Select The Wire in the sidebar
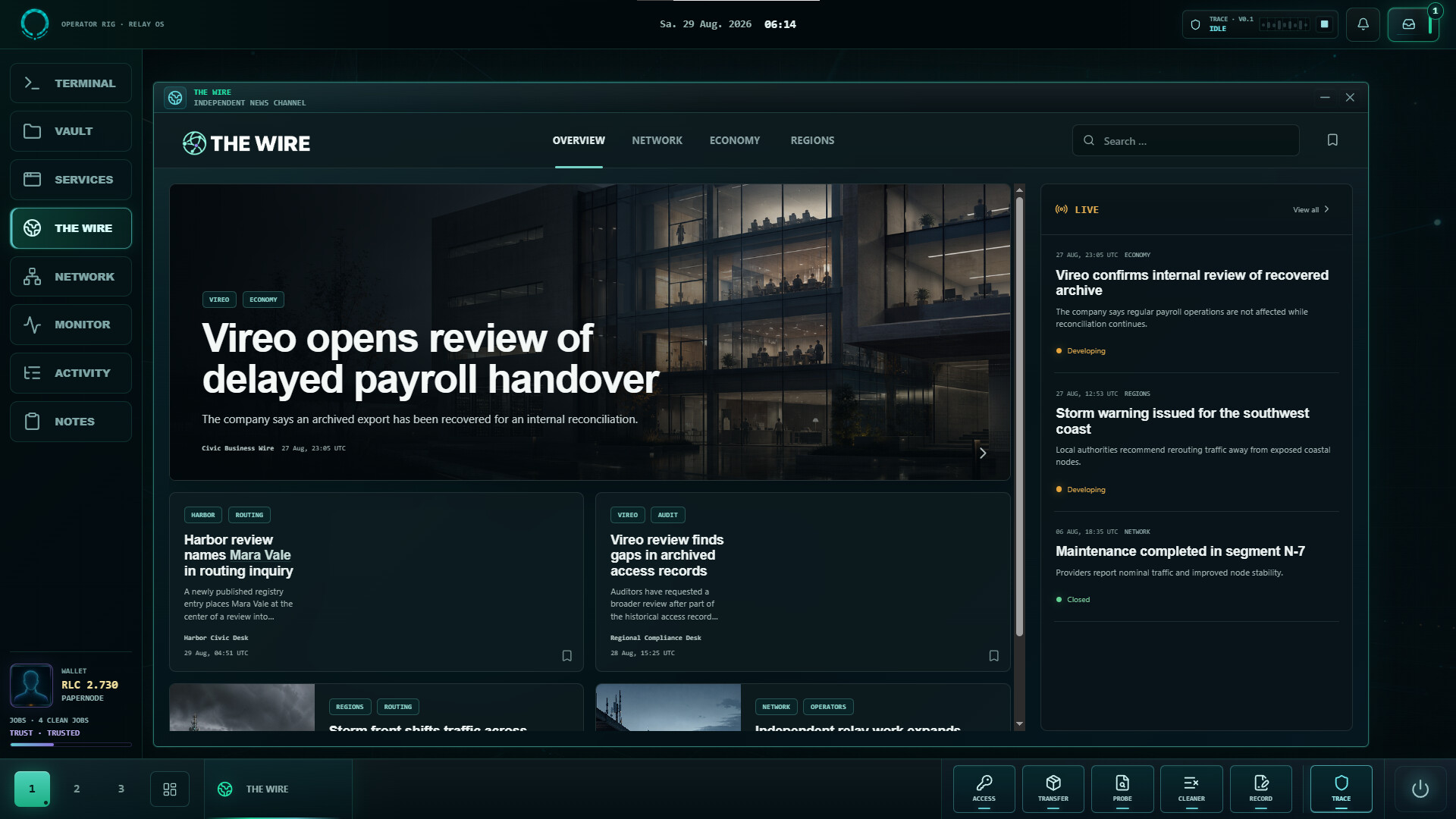 [71, 228]
